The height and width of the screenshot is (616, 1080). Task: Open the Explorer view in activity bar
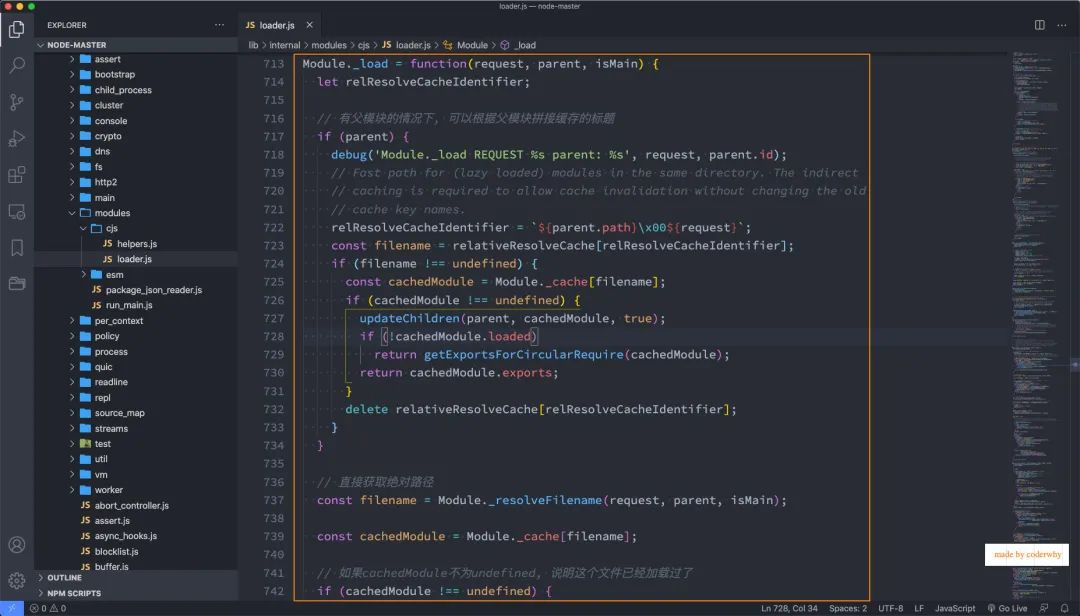coord(17,29)
